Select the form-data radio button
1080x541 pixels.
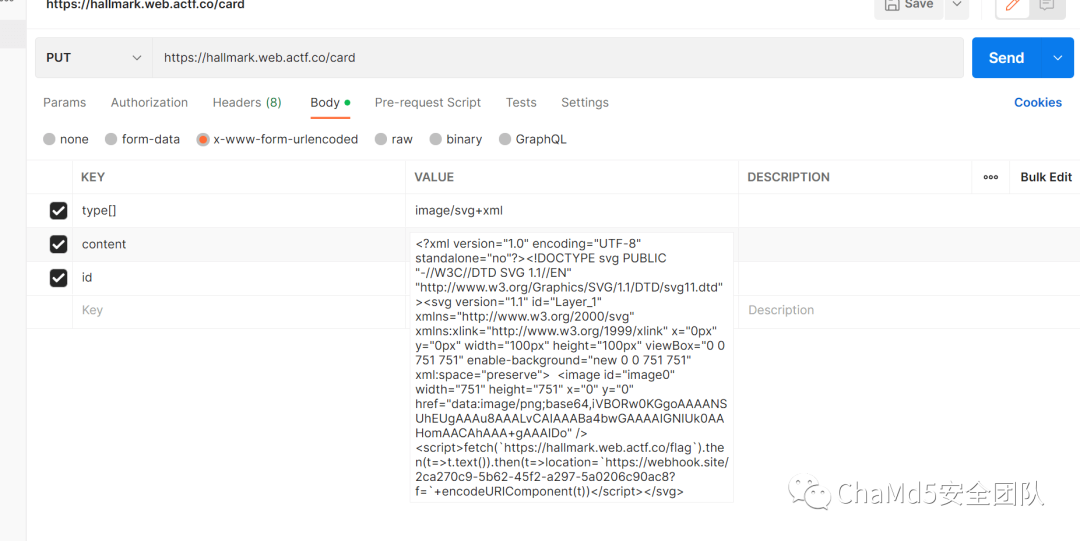[111, 139]
